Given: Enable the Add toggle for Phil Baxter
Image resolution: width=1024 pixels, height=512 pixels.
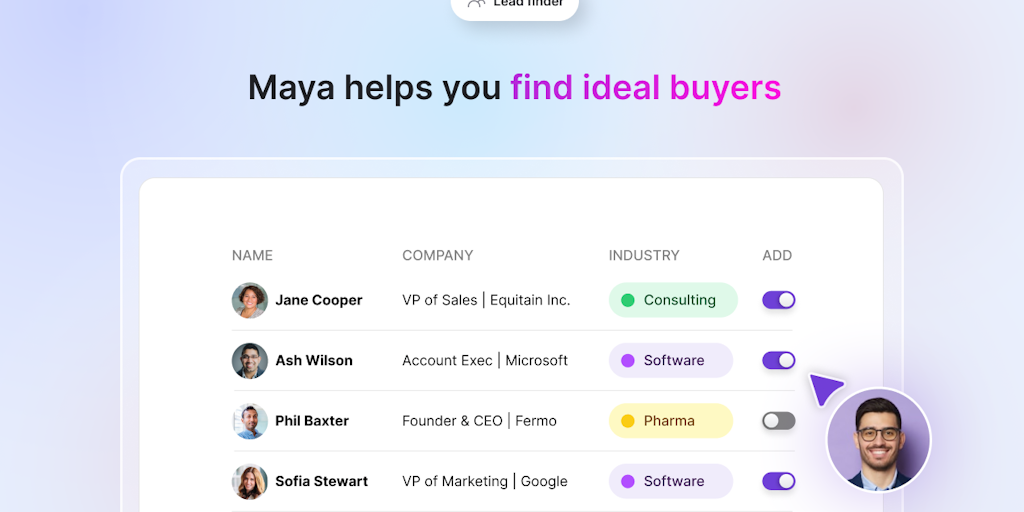Looking at the screenshot, I should (x=778, y=421).
